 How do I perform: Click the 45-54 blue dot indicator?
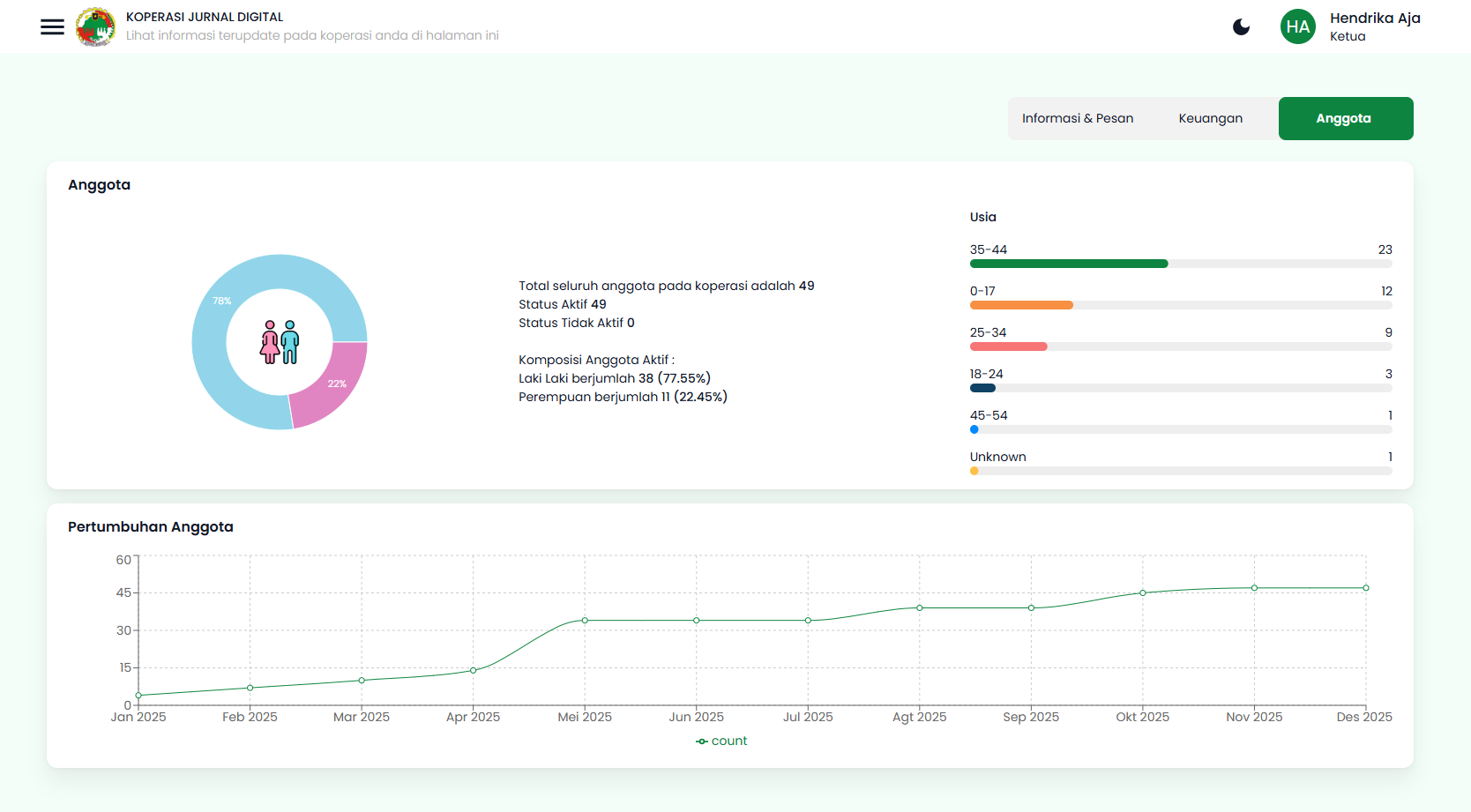(x=974, y=429)
